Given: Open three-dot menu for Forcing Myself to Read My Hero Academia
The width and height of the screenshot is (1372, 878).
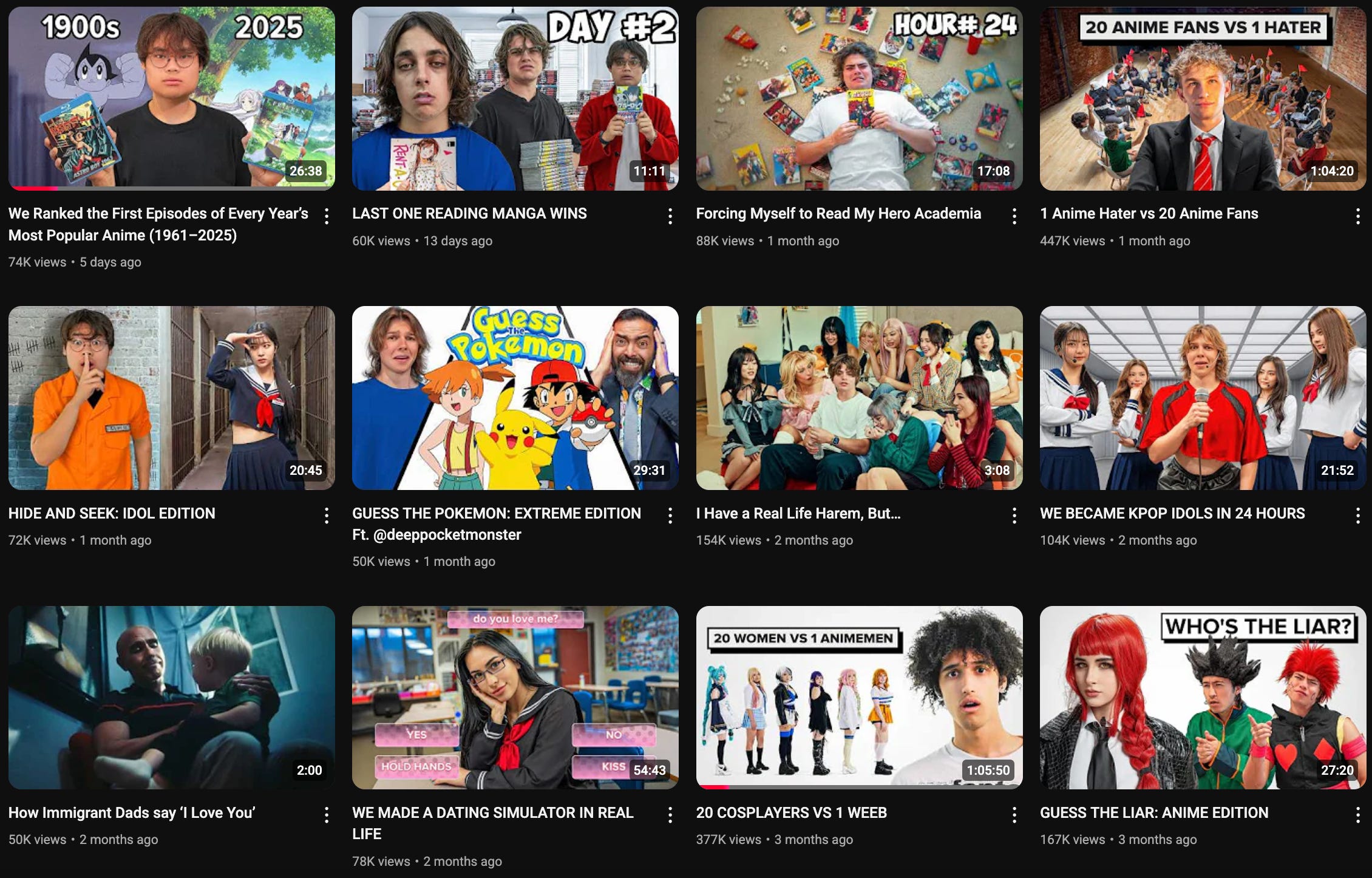Looking at the screenshot, I should point(1014,216).
